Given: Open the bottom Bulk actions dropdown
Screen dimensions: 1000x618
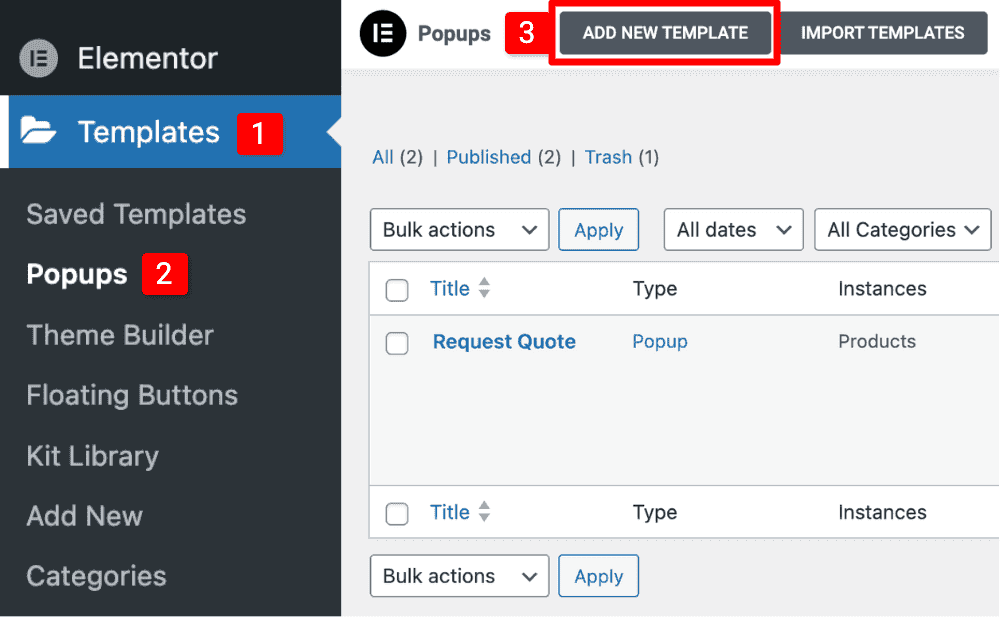Looking at the screenshot, I should [459, 576].
